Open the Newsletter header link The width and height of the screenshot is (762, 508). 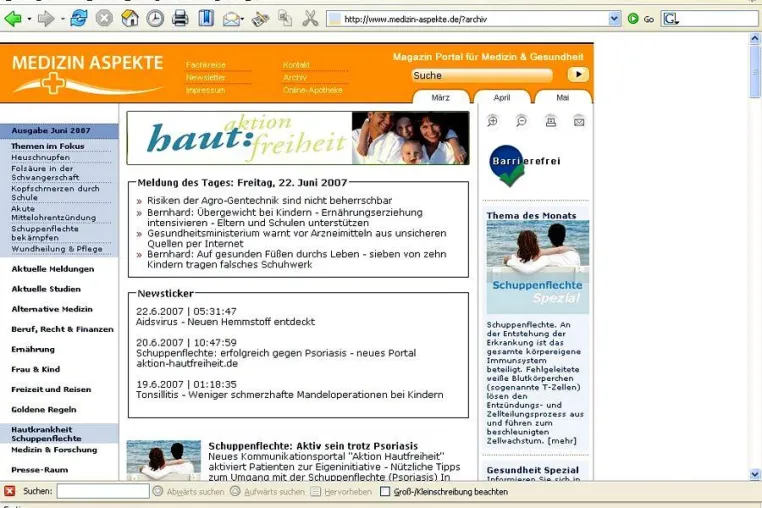click(x=206, y=77)
